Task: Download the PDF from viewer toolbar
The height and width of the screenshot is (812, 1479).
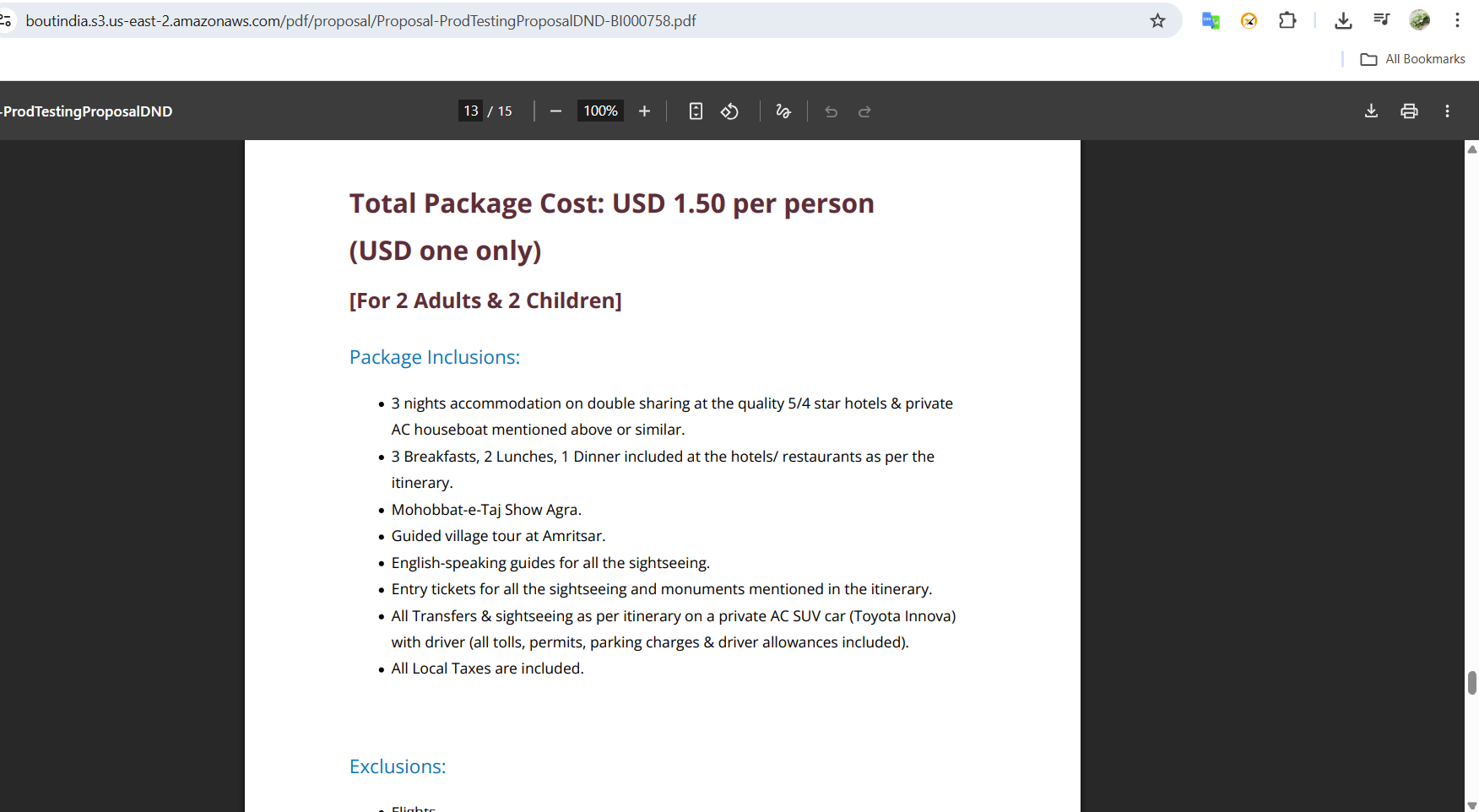Action: 1371,111
